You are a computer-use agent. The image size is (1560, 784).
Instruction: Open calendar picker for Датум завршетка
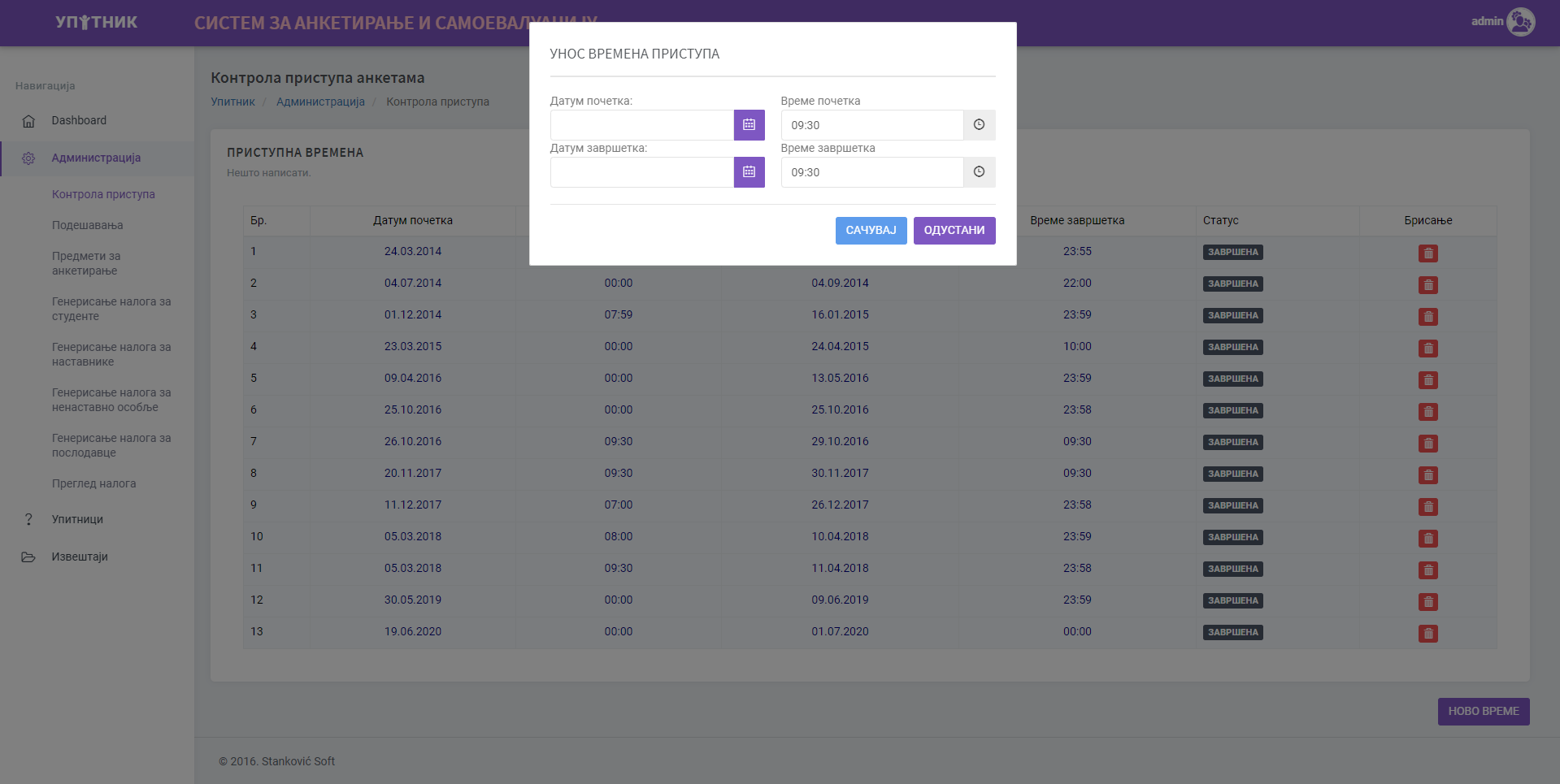point(749,172)
